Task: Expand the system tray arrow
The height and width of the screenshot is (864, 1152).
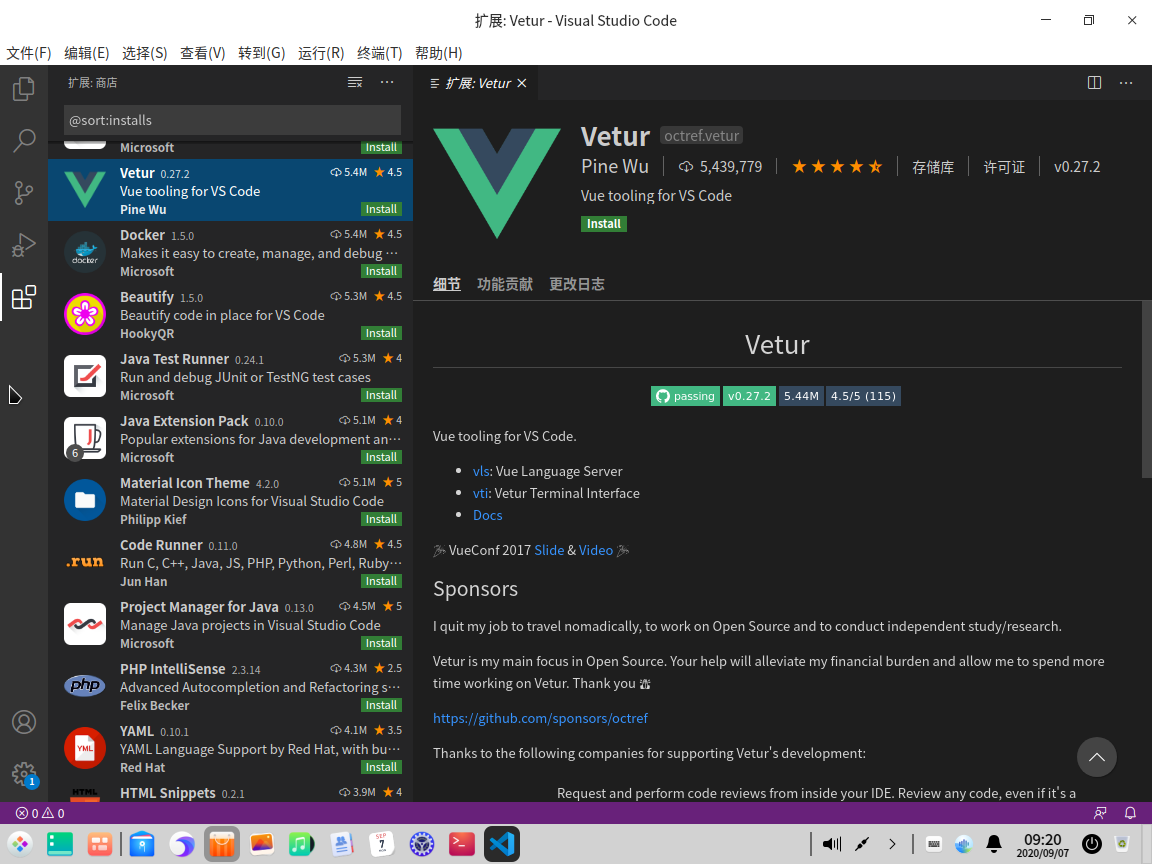Action: point(892,844)
